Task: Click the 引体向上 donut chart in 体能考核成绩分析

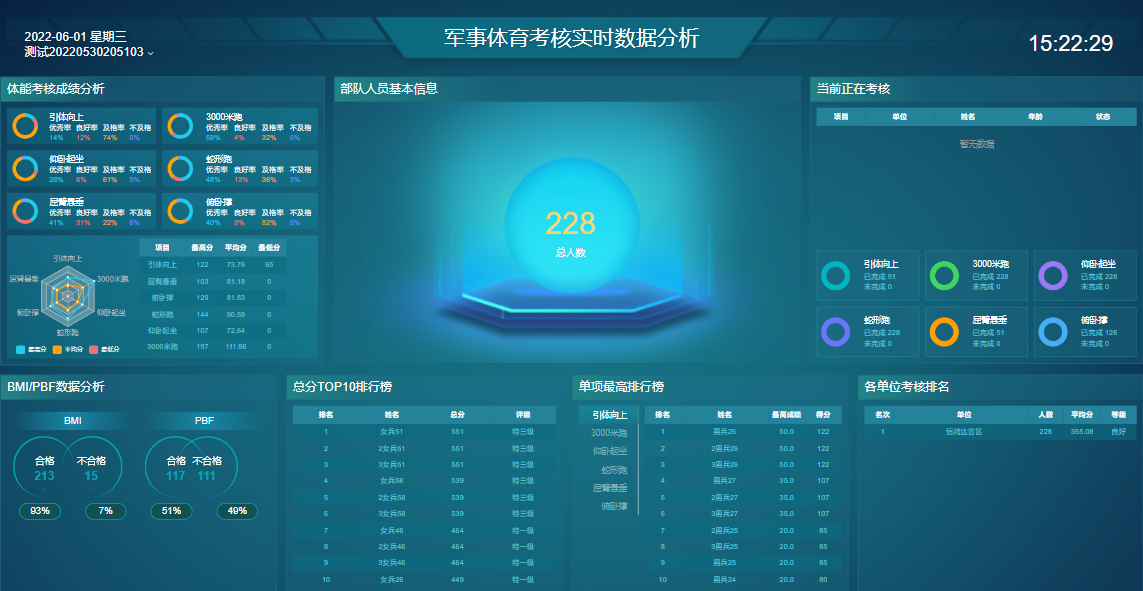Action: coord(25,126)
